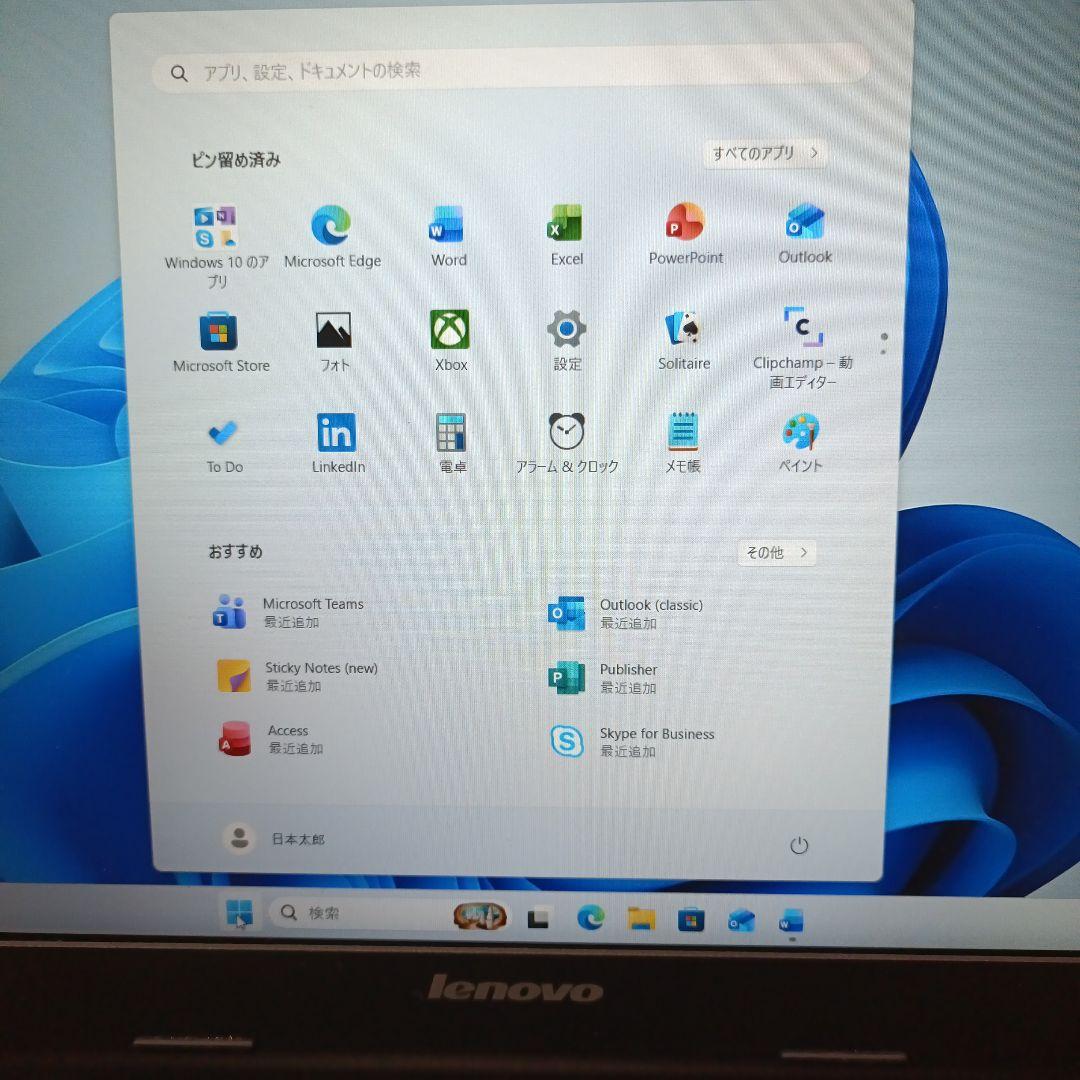The height and width of the screenshot is (1080, 1080).
Task: Click the Start menu search field
Action: click(x=510, y=69)
